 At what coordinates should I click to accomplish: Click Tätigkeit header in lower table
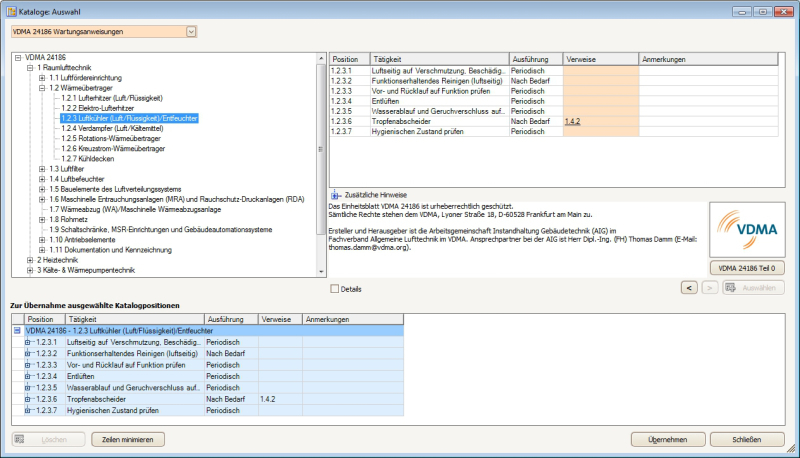click(x=135, y=319)
